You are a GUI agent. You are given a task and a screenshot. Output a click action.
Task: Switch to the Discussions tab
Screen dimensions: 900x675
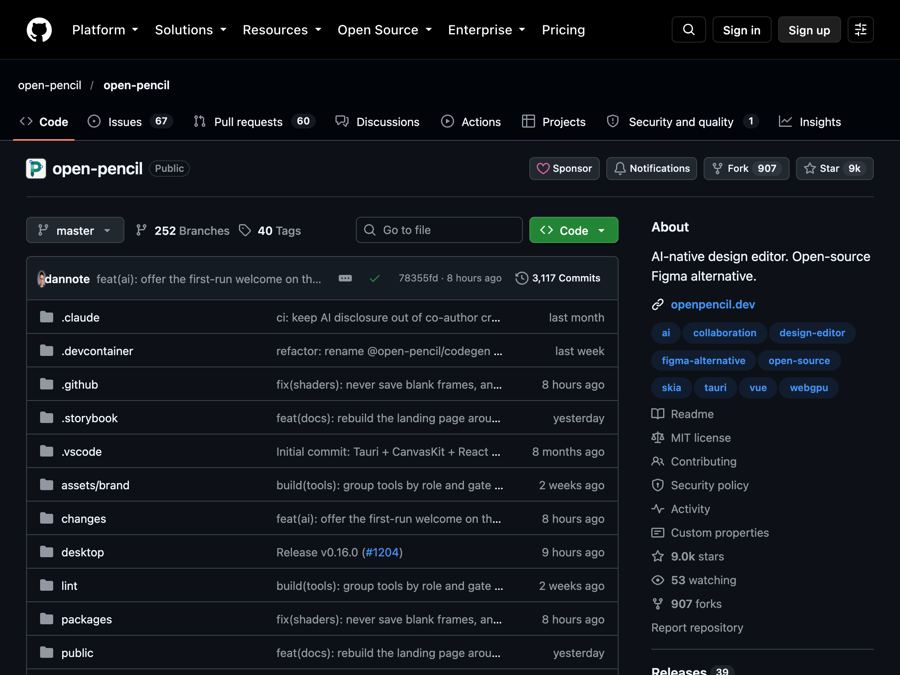click(378, 122)
